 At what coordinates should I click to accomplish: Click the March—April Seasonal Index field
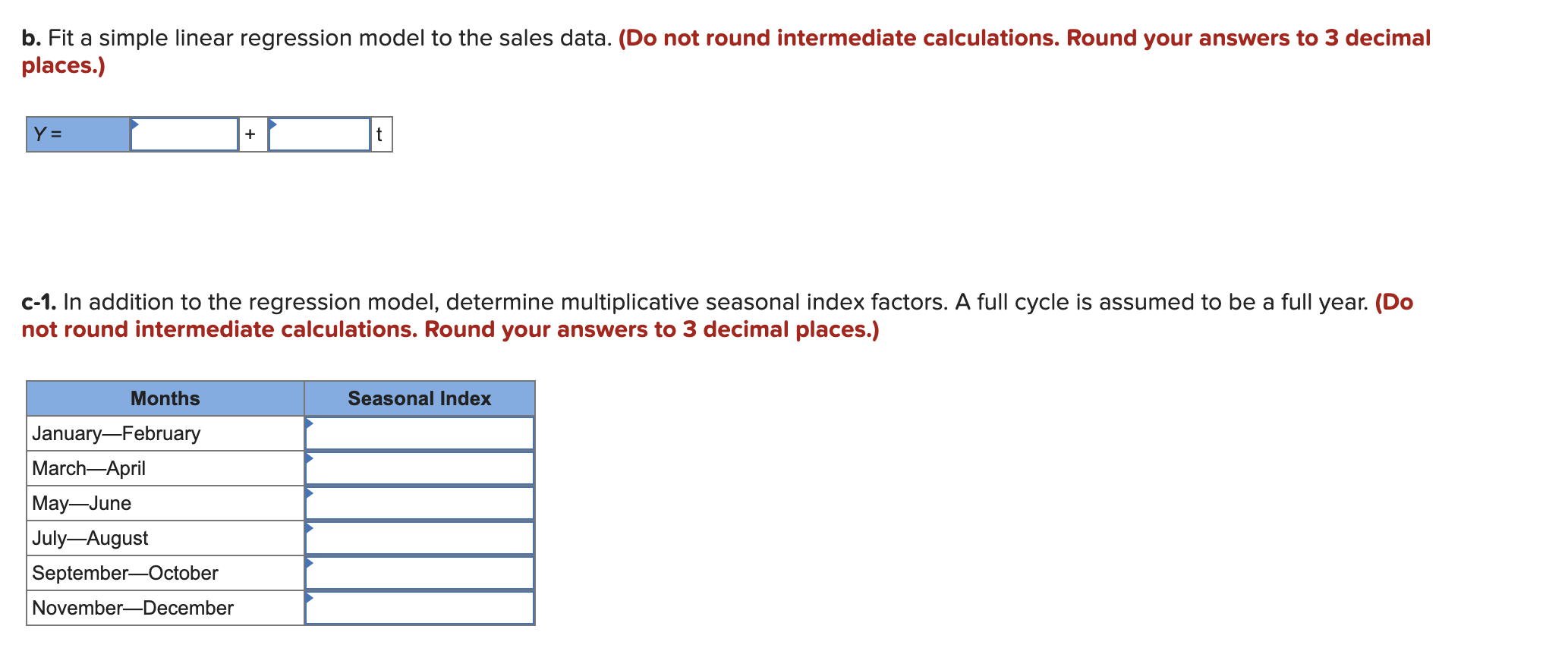[421, 467]
